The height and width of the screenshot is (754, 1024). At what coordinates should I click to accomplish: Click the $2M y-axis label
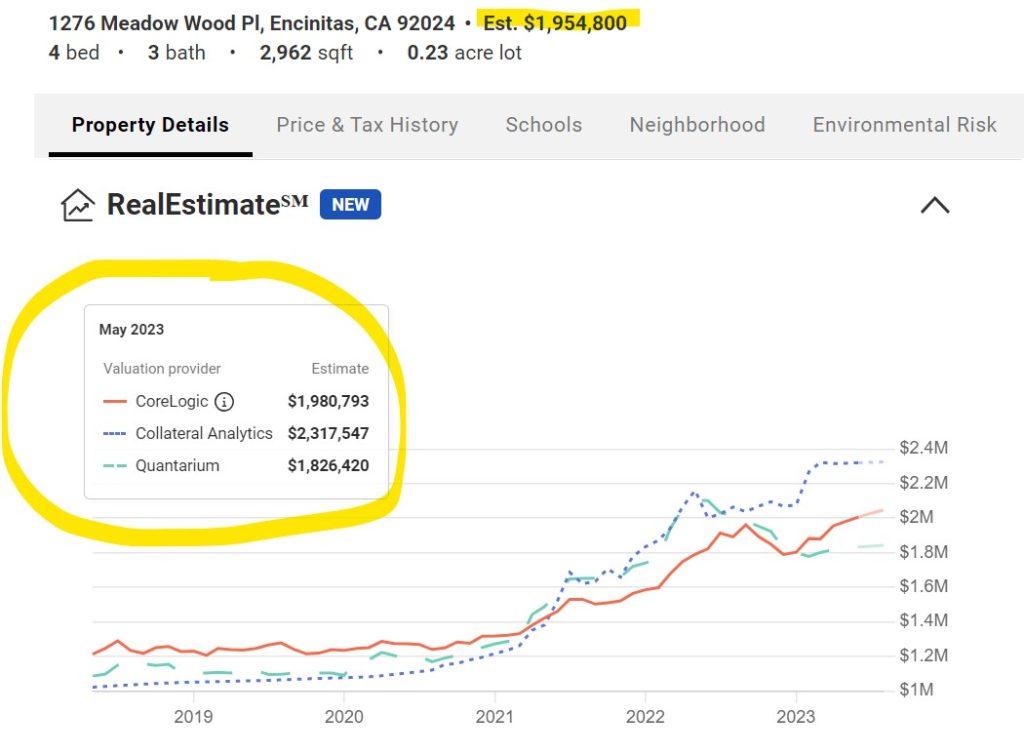coord(916,517)
